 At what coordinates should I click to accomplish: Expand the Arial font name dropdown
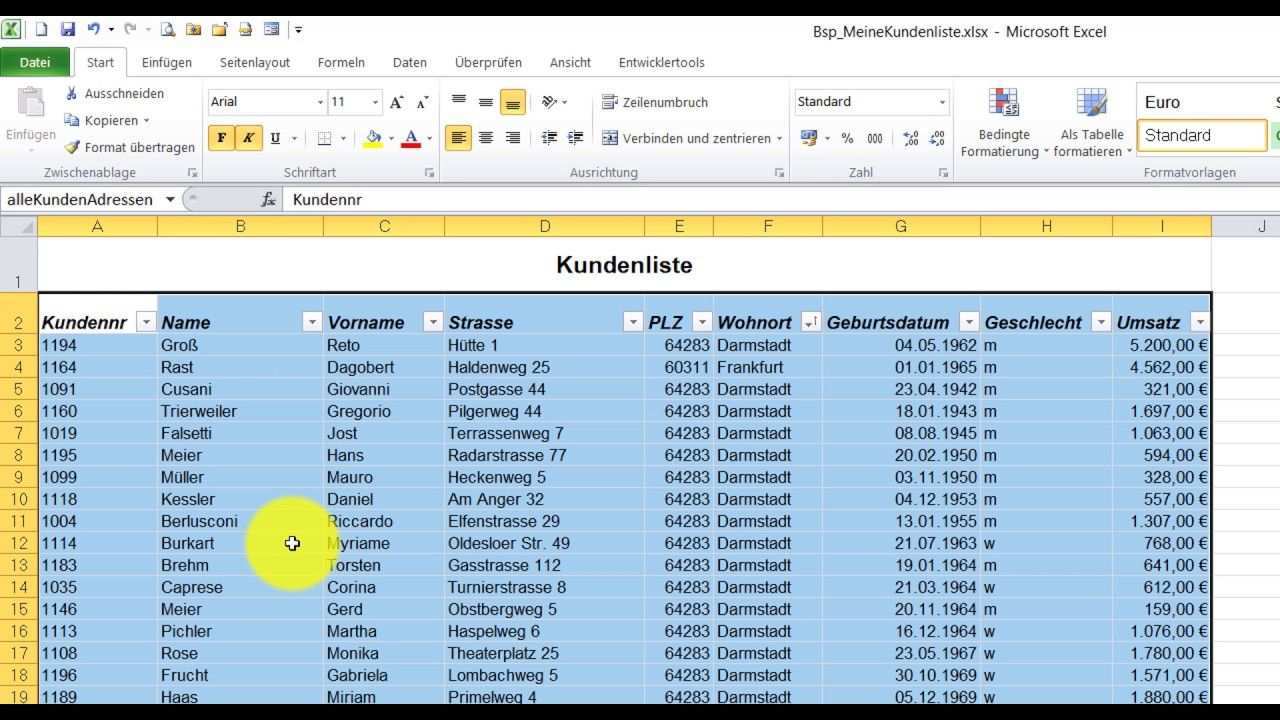[x=320, y=102]
